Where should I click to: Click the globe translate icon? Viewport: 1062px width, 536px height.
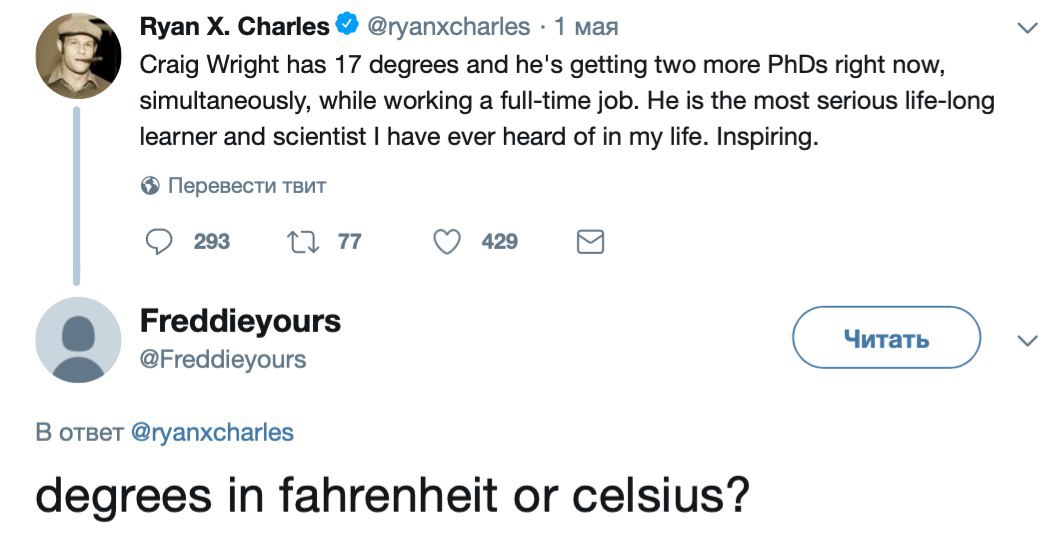[150, 186]
